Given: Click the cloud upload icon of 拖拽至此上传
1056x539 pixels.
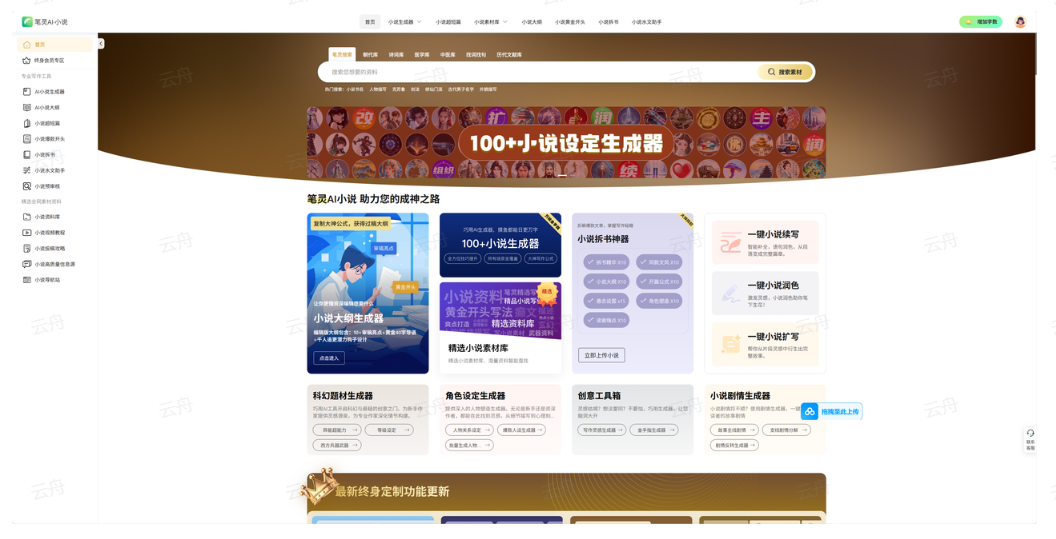Looking at the screenshot, I should coord(810,411).
